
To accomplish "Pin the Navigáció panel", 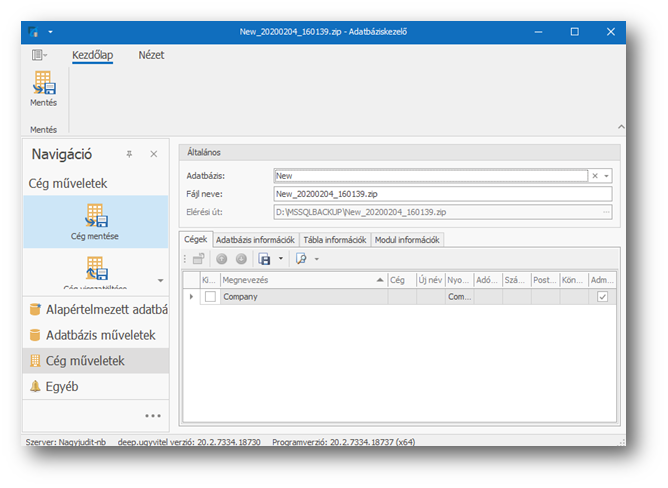I will (x=129, y=154).
